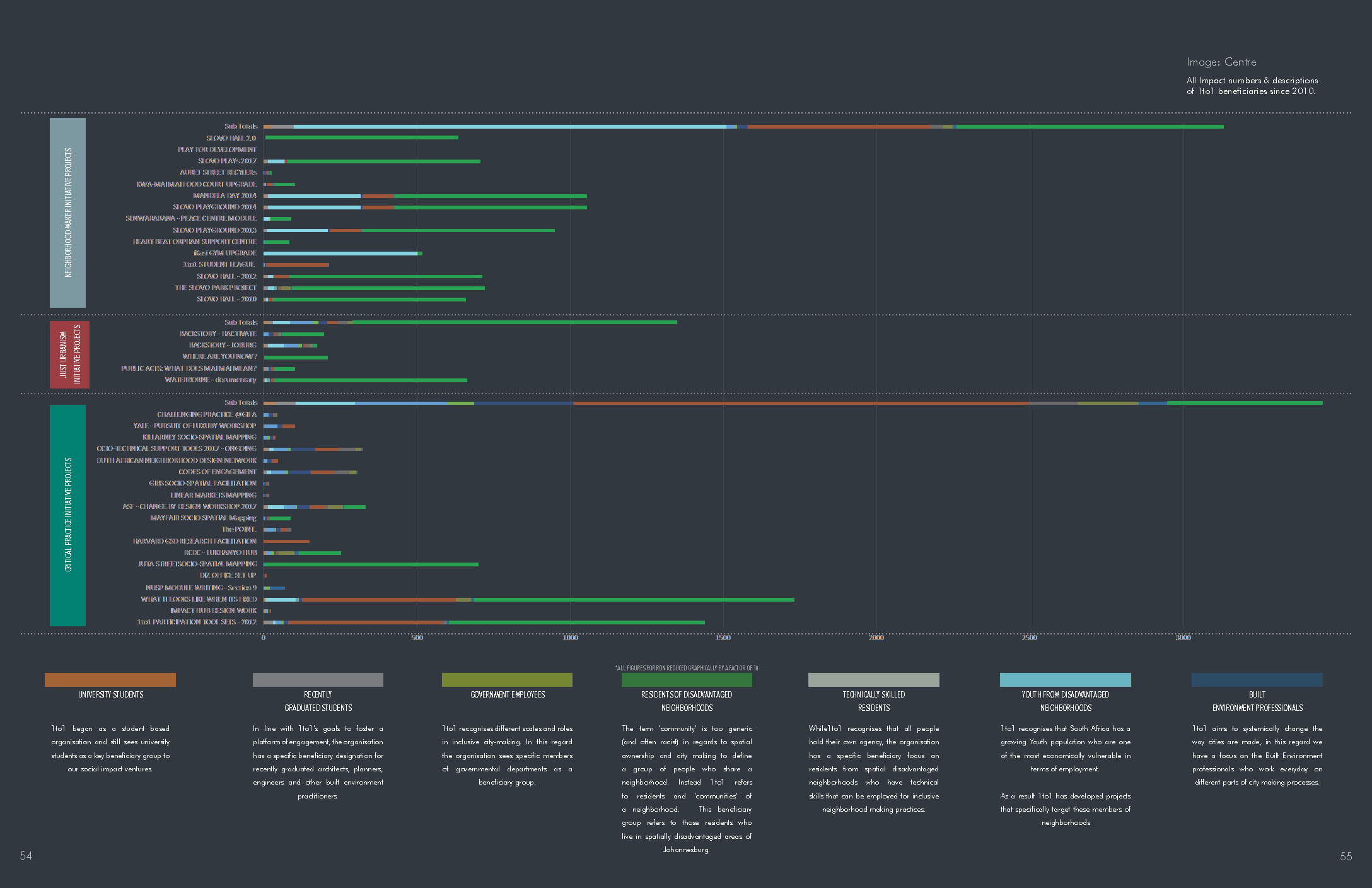Click the Technically Skilled Residents swatch
Image resolution: width=1372 pixels, height=888 pixels.
point(873,679)
